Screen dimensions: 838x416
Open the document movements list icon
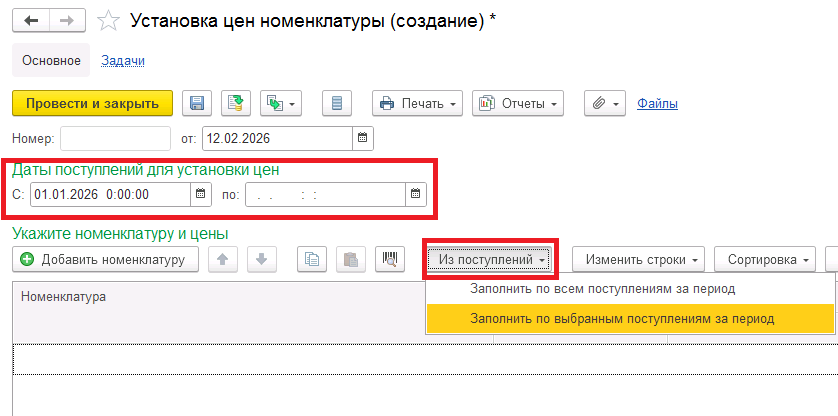tap(337, 103)
